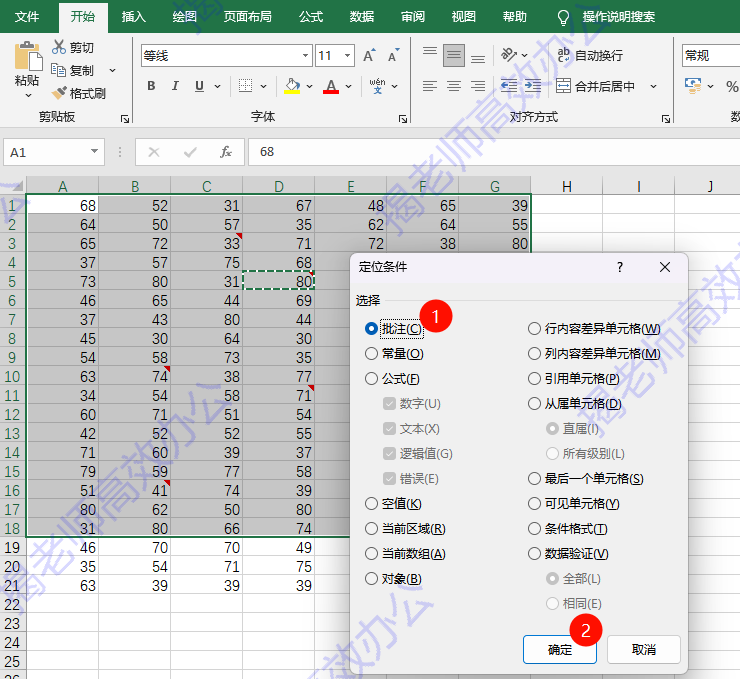
Task: Select the Format Painter brush
Action: tap(59, 92)
